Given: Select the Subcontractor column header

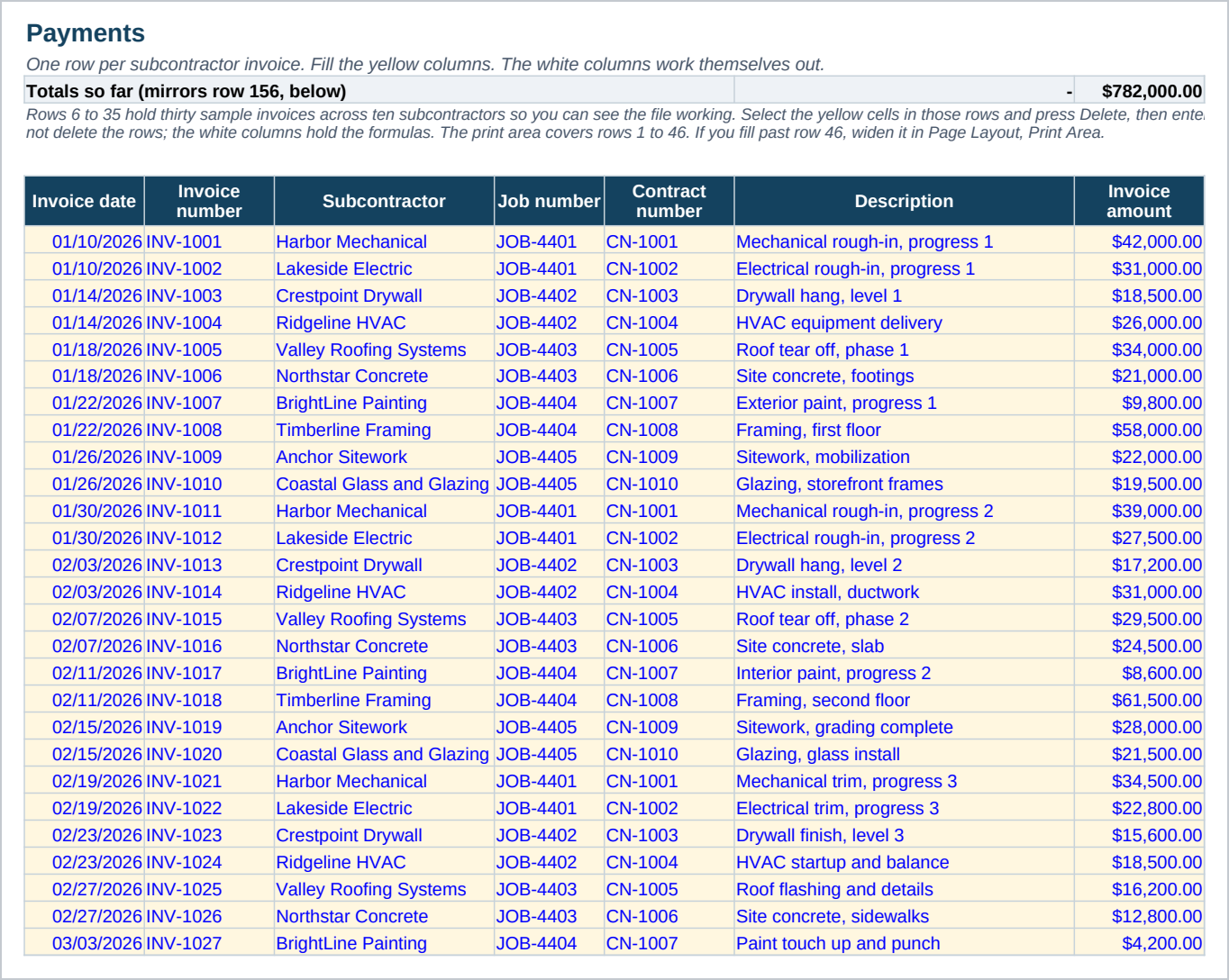Looking at the screenshot, I should click(384, 201).
